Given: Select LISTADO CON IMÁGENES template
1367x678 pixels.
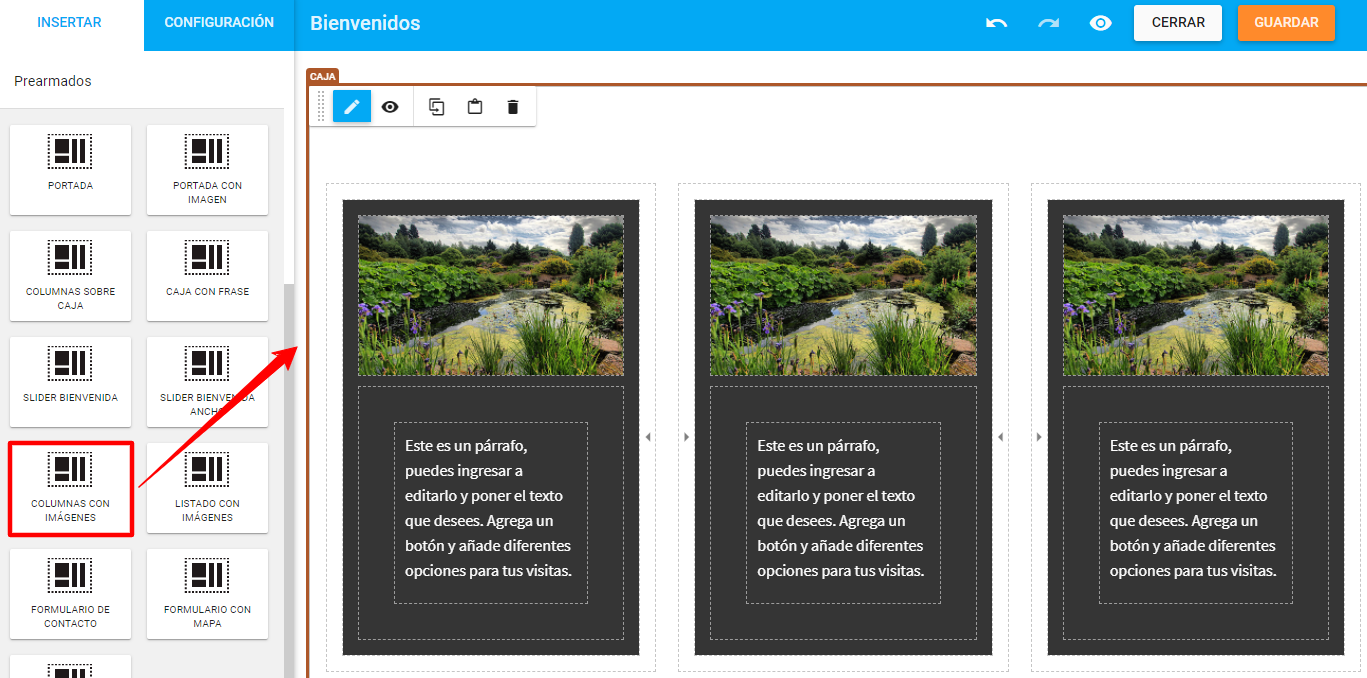Looking at the screenshot, I should (207, 487).
